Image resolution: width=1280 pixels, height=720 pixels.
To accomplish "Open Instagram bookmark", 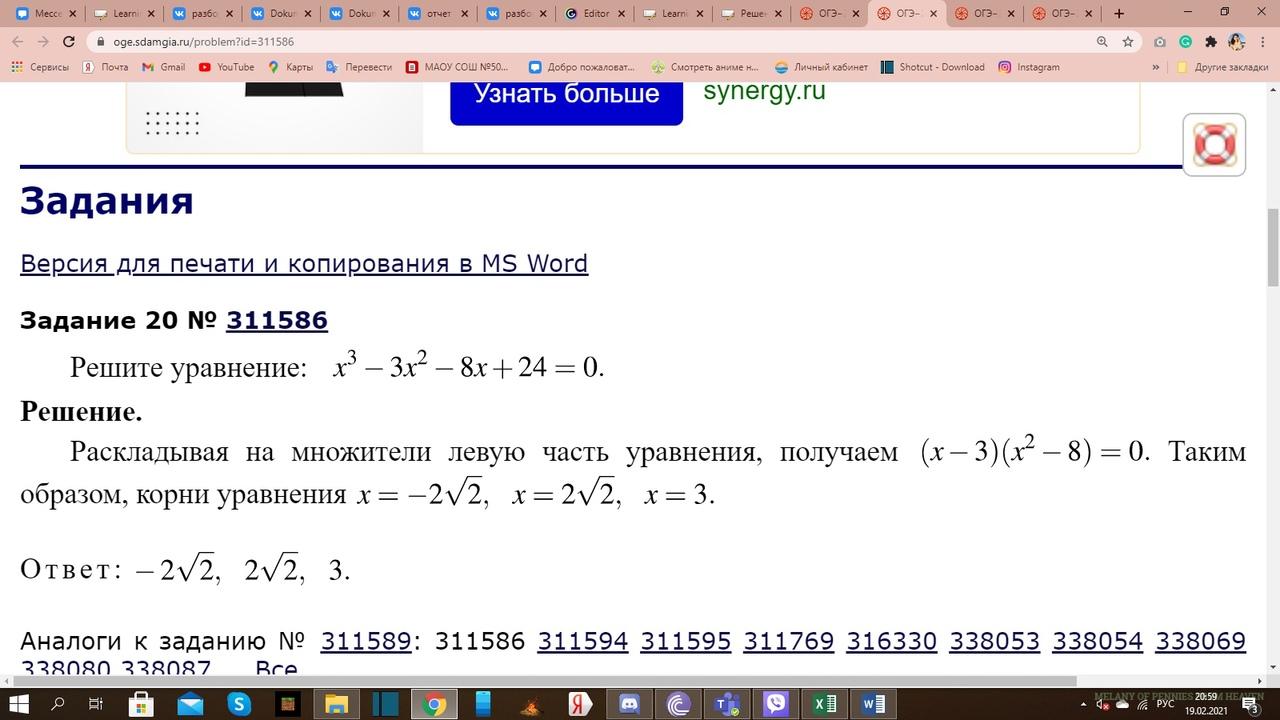I will (1029, 67).
